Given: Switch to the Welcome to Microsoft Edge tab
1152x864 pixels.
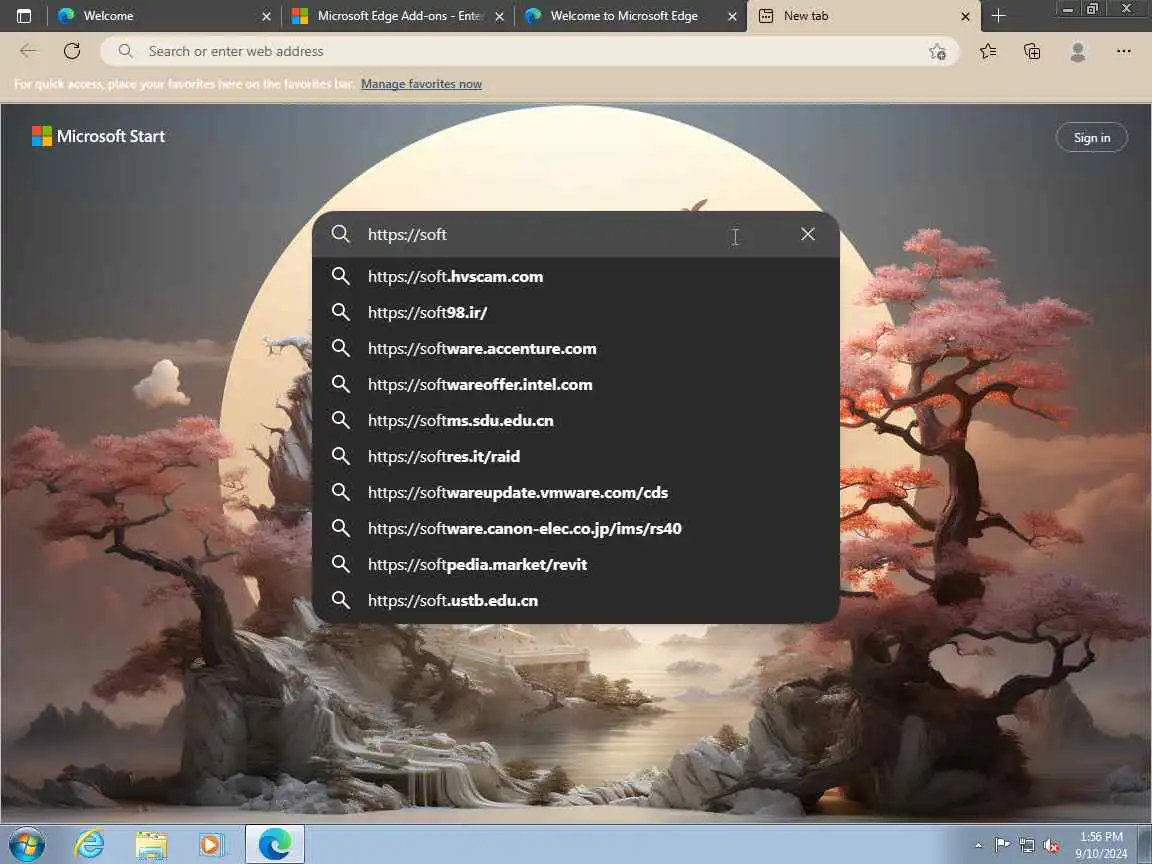Looking at the screenshot, I should click(630, 15).
